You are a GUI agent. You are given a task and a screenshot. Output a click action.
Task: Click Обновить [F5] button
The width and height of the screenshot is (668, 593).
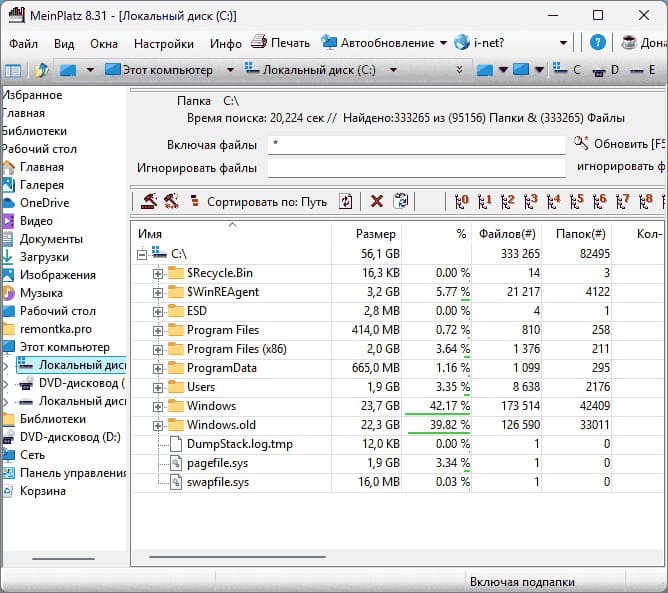point(619,144)
